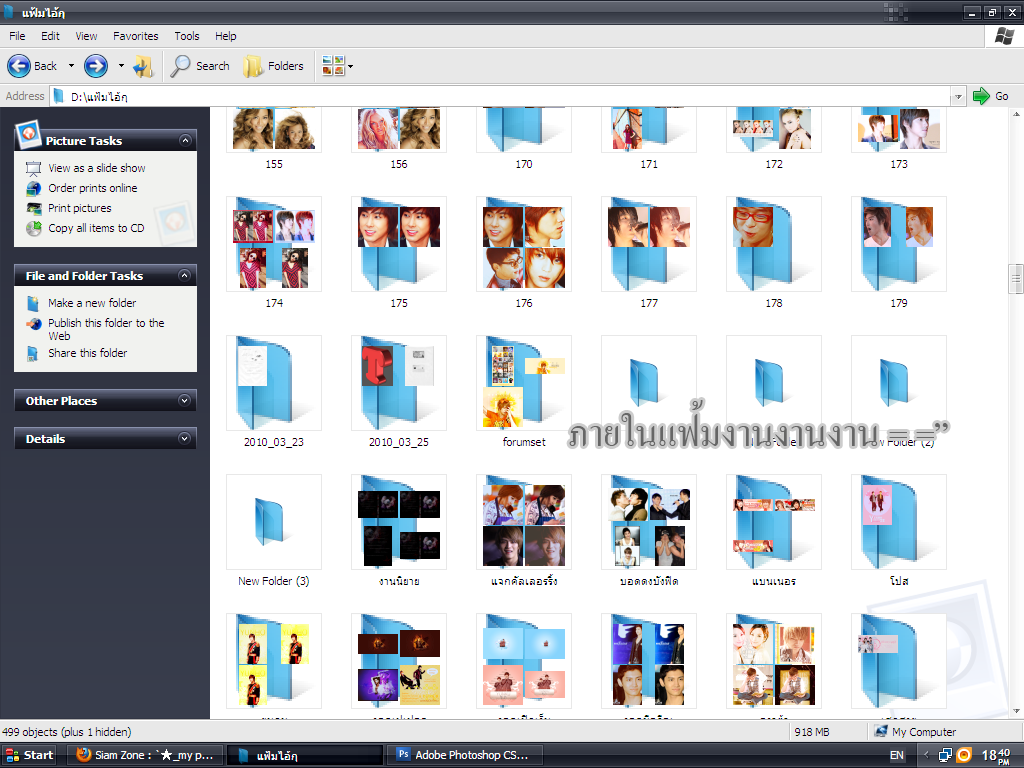
Task: Click the Back arrow icon
Action: pos(19,66)
